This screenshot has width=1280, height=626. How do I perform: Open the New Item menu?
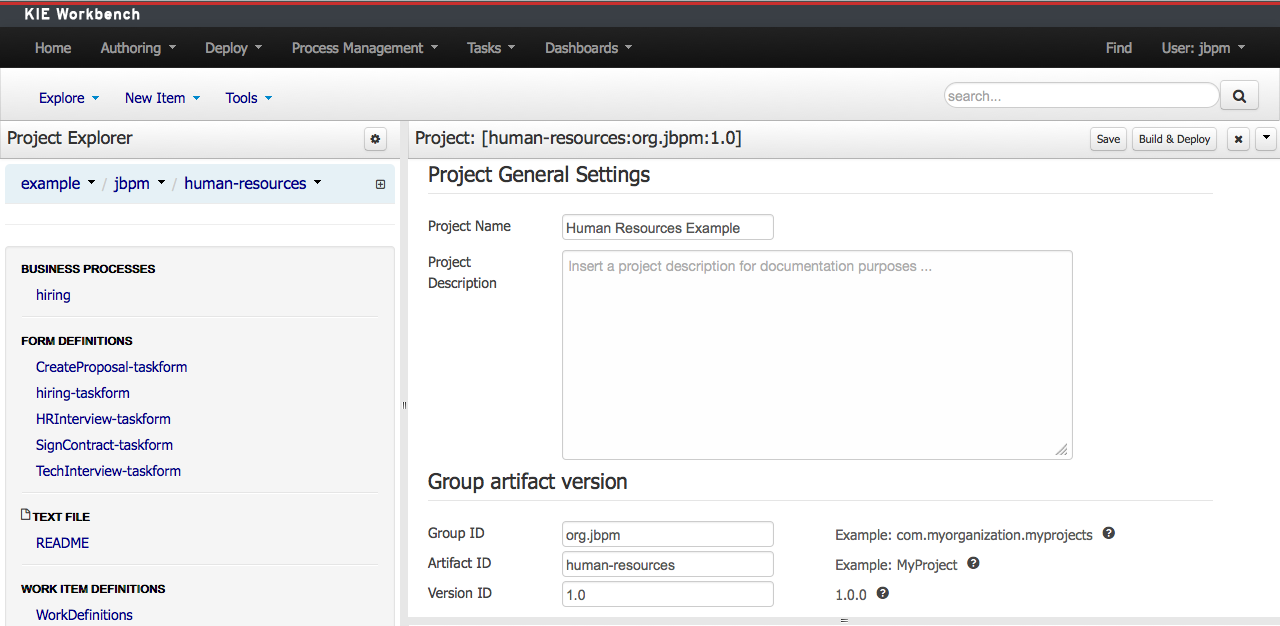(x=162, y=98)
